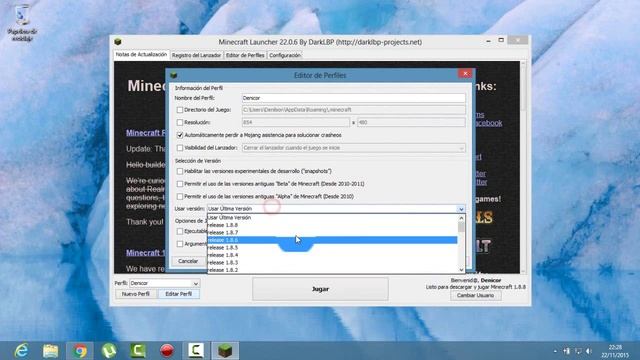Open the network icon in system tray
Viewport: 640px width, 360px height.
click(578, 351)
